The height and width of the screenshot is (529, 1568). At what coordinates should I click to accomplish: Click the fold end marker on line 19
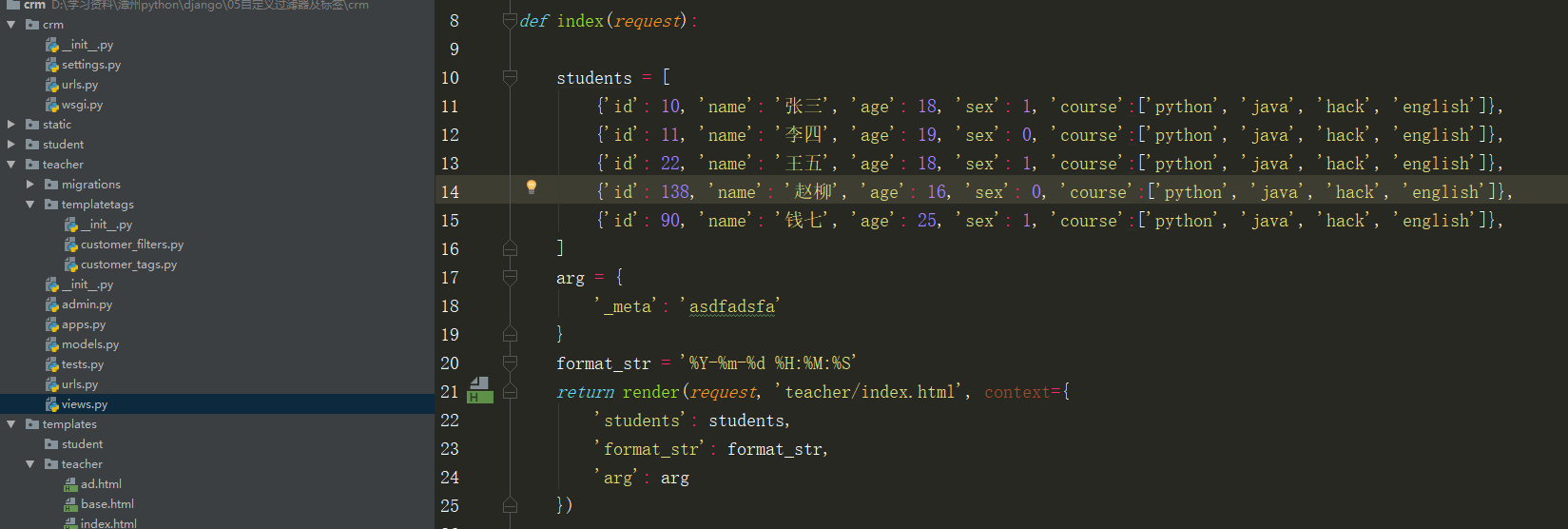coord(510,334)
